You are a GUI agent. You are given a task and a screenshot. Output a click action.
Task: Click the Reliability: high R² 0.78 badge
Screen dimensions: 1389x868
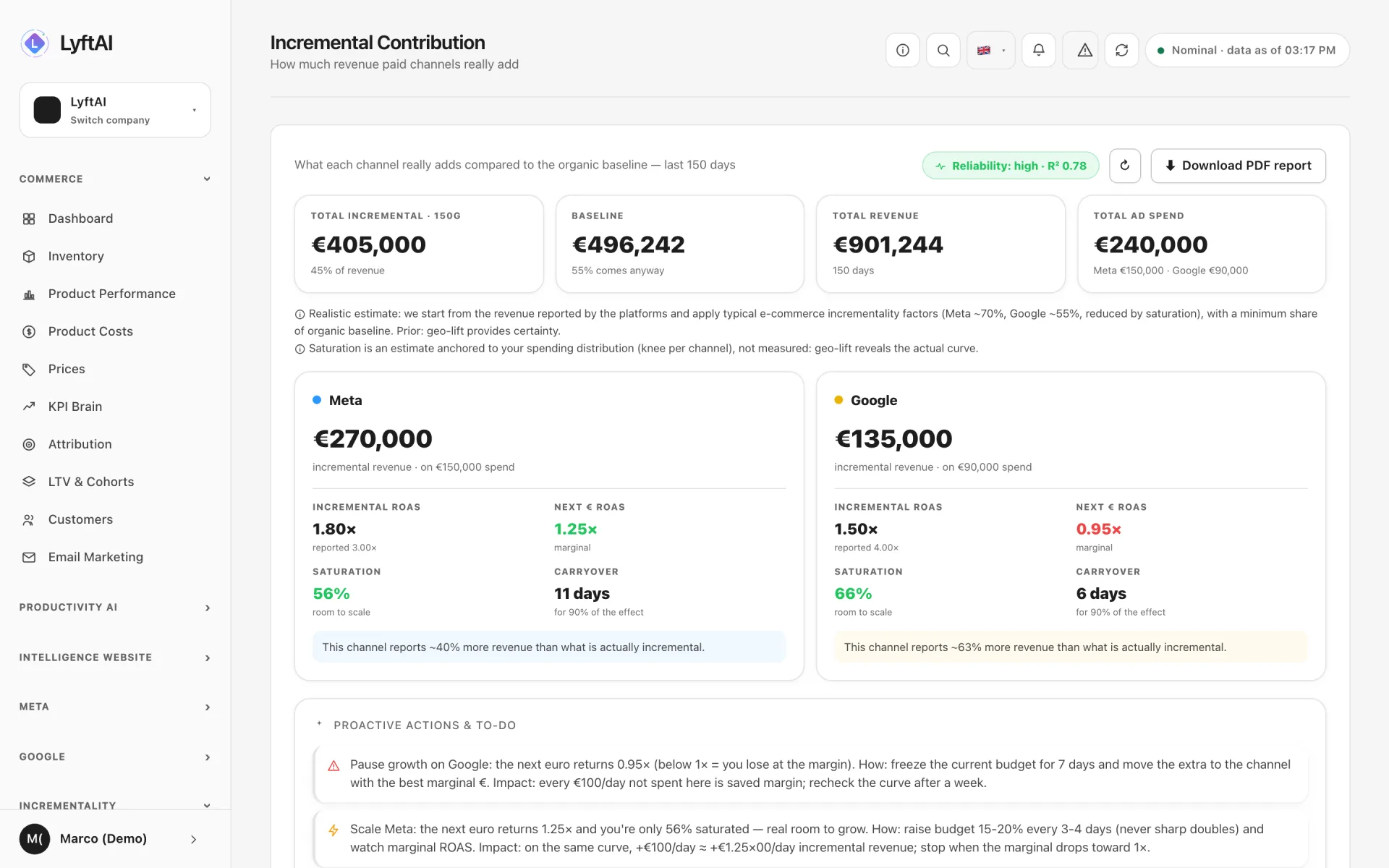pyautogui.click(x=1011, y=166)
